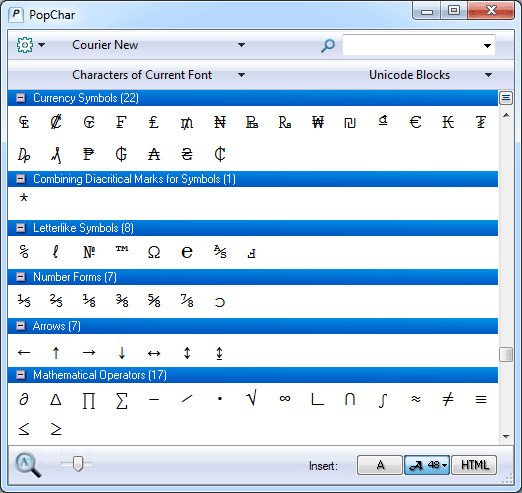Open the Unicode Blocks dropdown
This screenshot has height=493, width=522.
[x=430, y=75]
